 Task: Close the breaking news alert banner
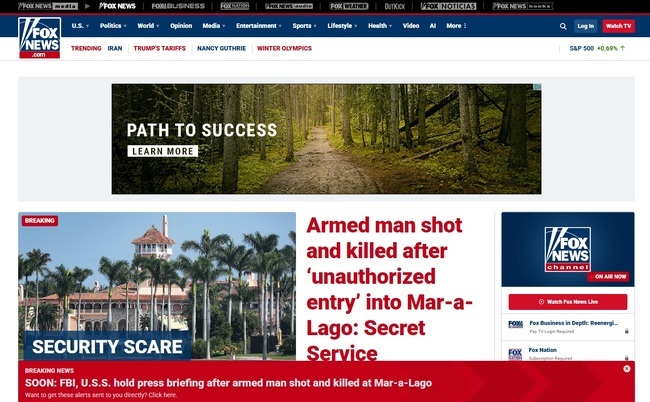tap(626, 368)
